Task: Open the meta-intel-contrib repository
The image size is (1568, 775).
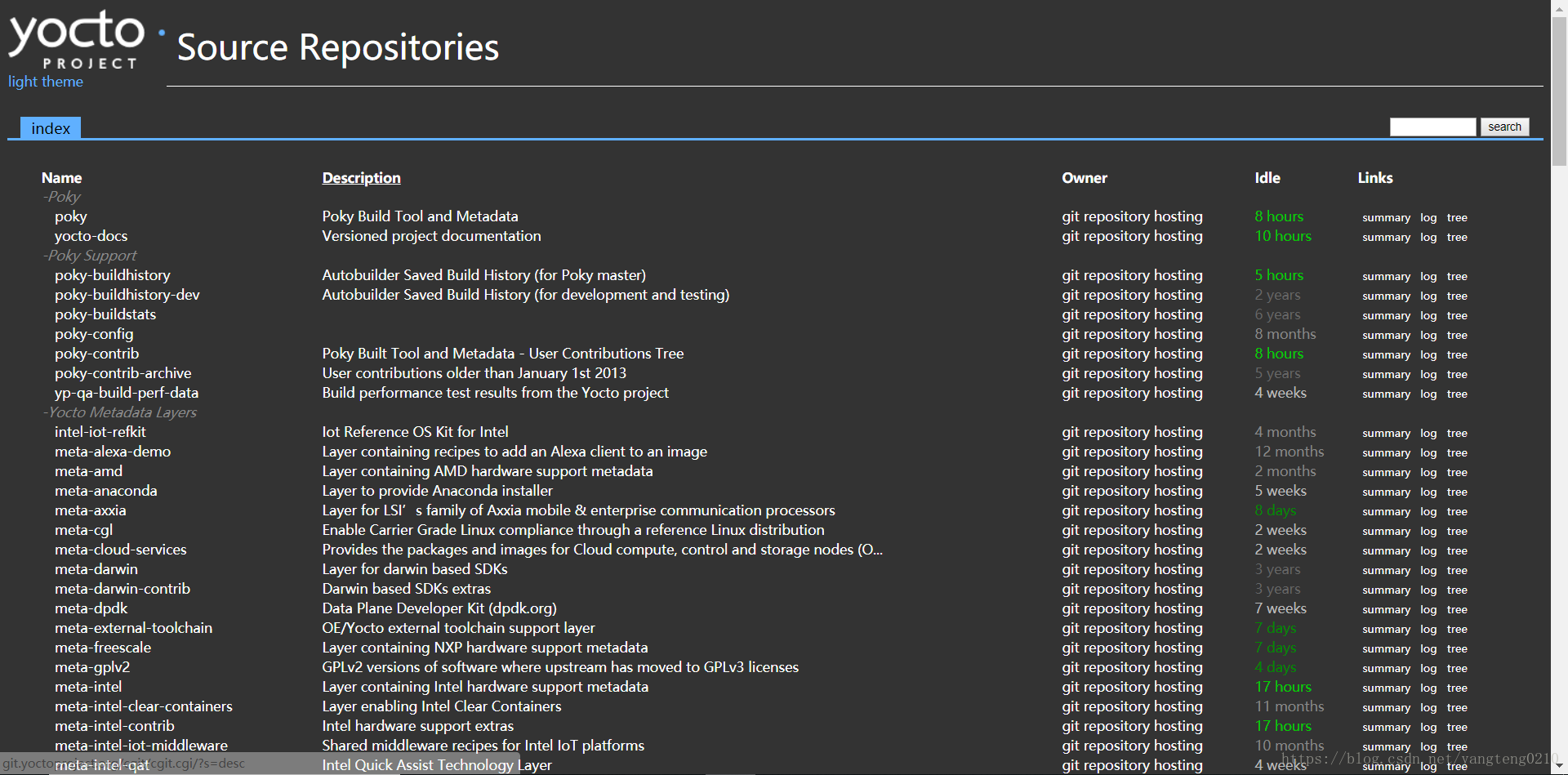Action: tap(114, 726)
